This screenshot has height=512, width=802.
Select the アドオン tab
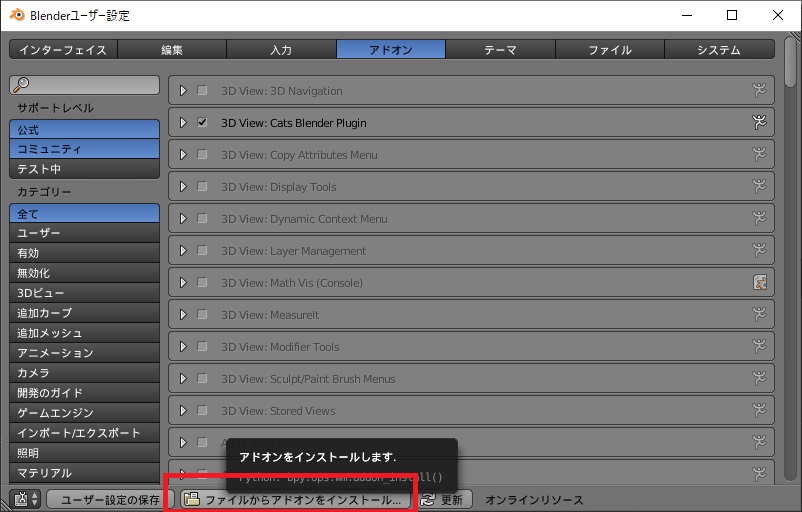point(391,50)
